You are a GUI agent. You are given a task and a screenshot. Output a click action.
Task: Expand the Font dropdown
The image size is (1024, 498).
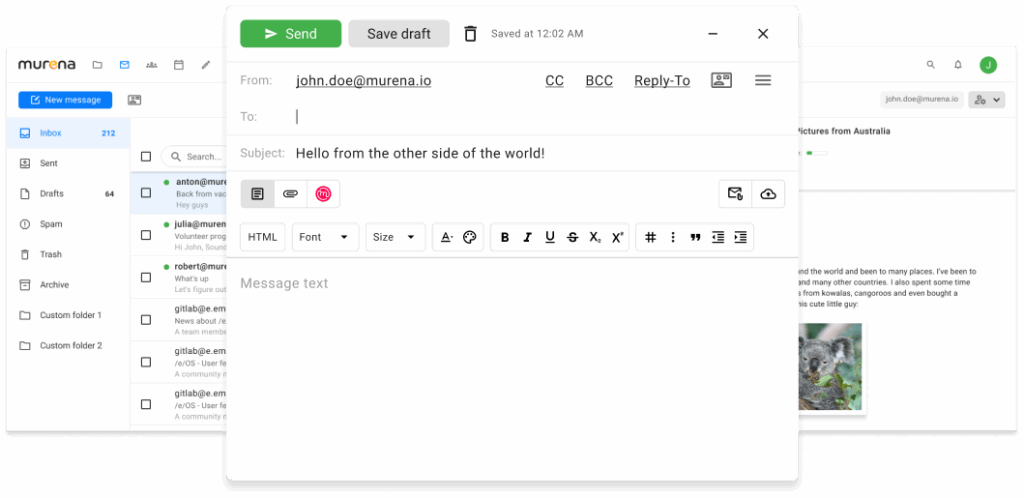click(x=325, y=237)
